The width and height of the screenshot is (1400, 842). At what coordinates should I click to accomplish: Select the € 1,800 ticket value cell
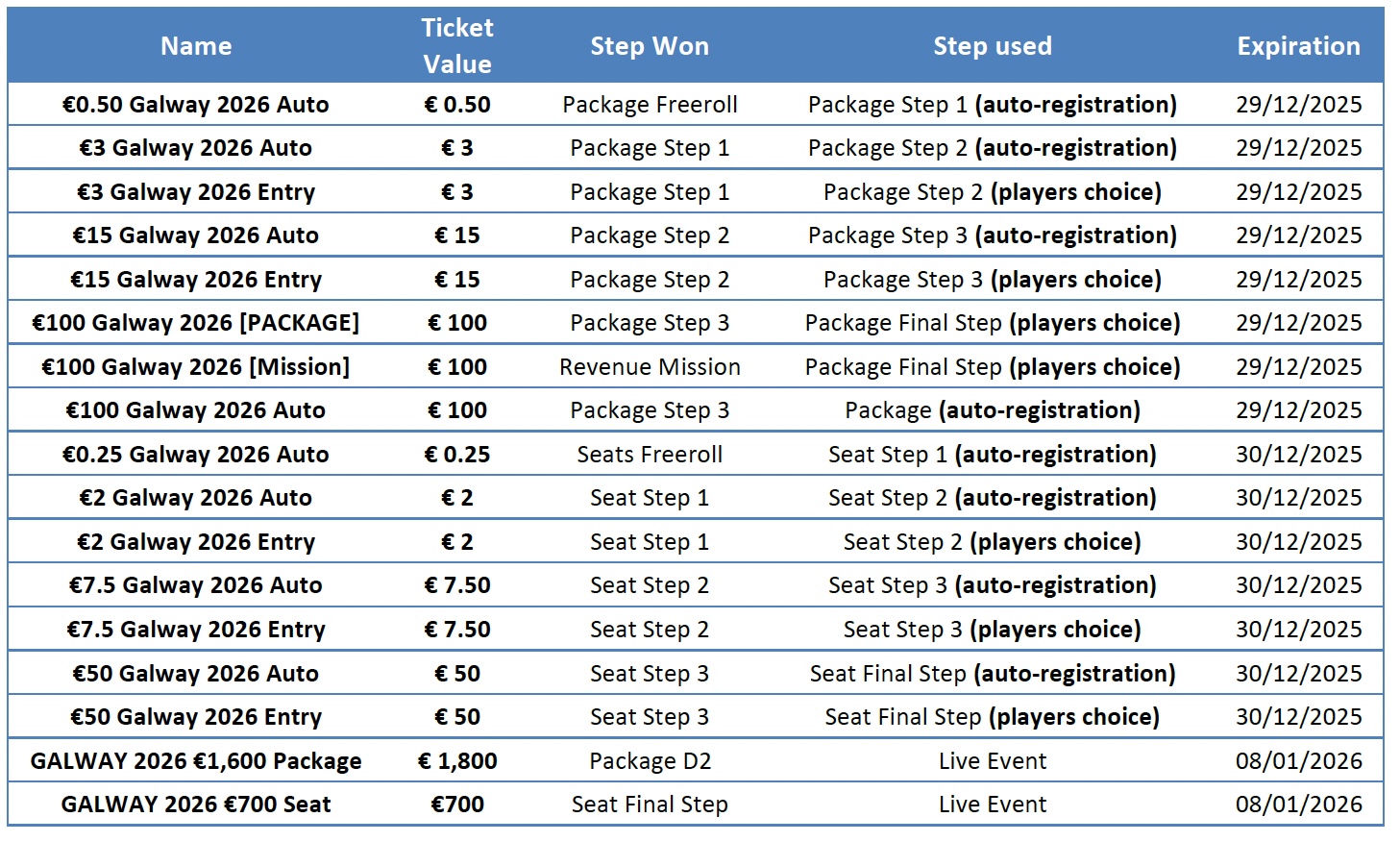coord(457,761)
